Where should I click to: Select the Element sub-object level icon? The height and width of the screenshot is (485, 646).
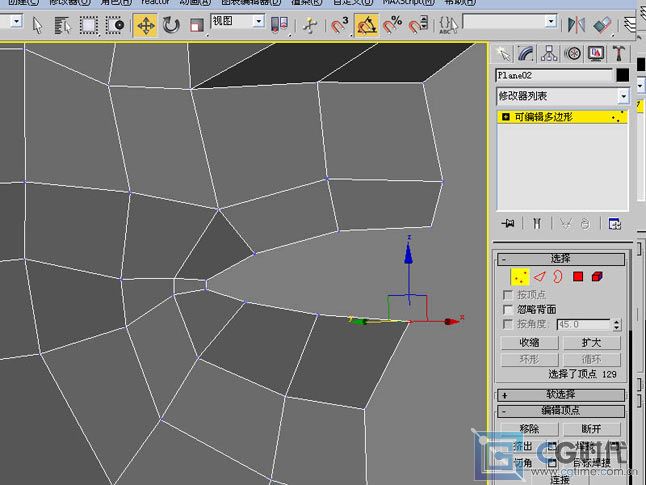[597, 276]
